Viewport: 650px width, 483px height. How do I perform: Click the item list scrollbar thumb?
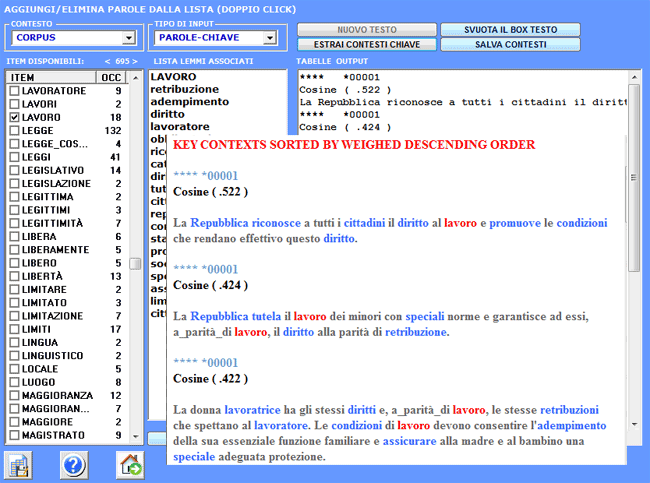(135, 264)
